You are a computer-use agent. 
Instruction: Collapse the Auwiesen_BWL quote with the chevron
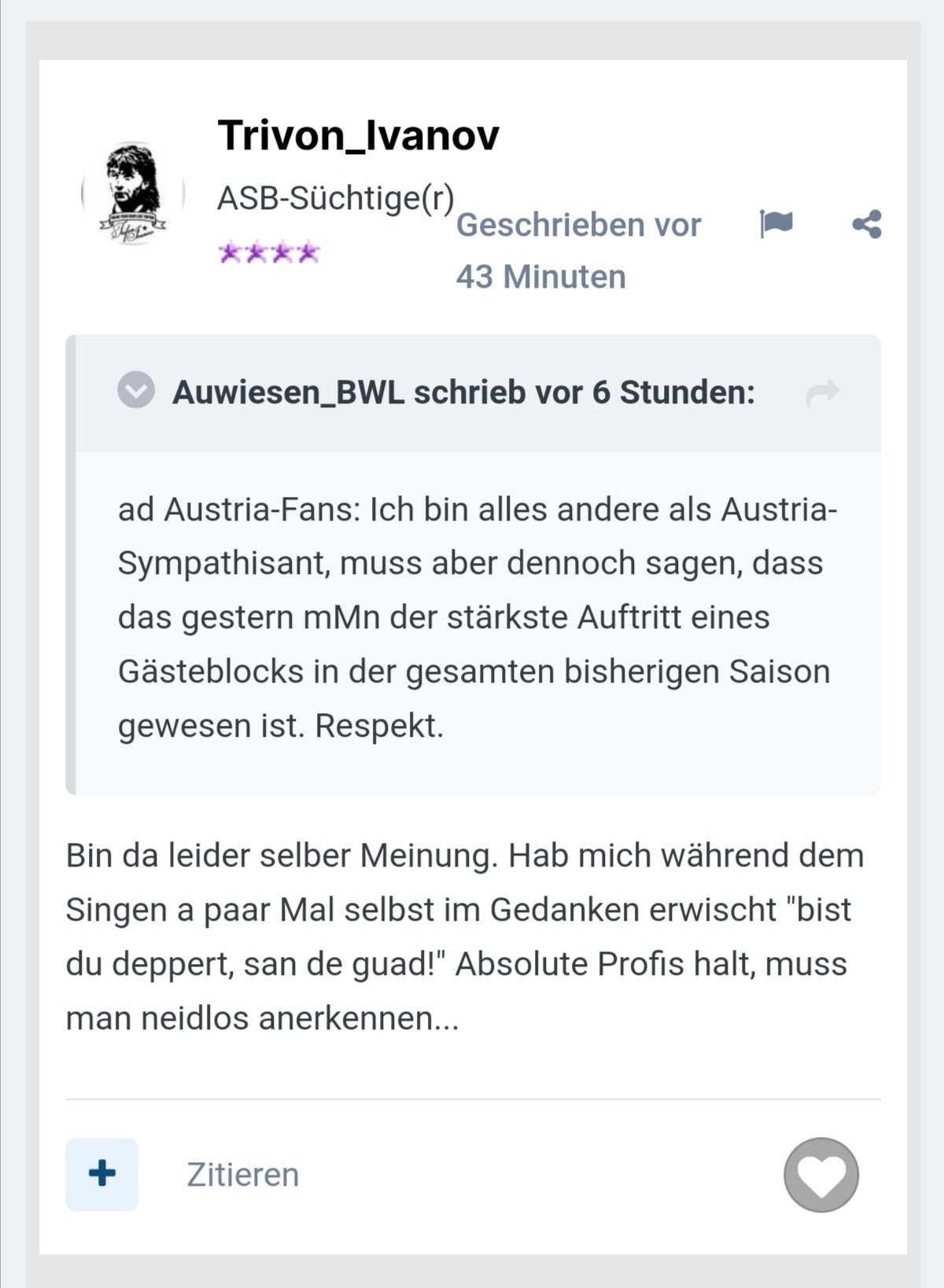click(x=136, y=390)
